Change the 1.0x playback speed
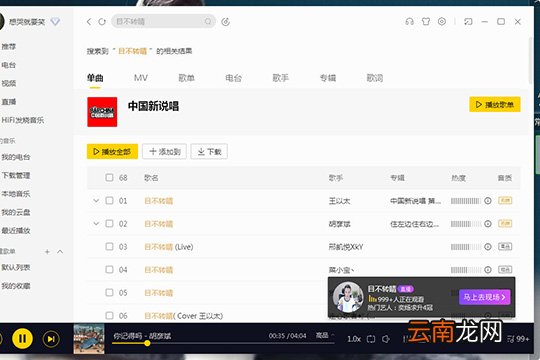Screen dimensions: 540x360 pyautogui.click(x=354, y=339)
